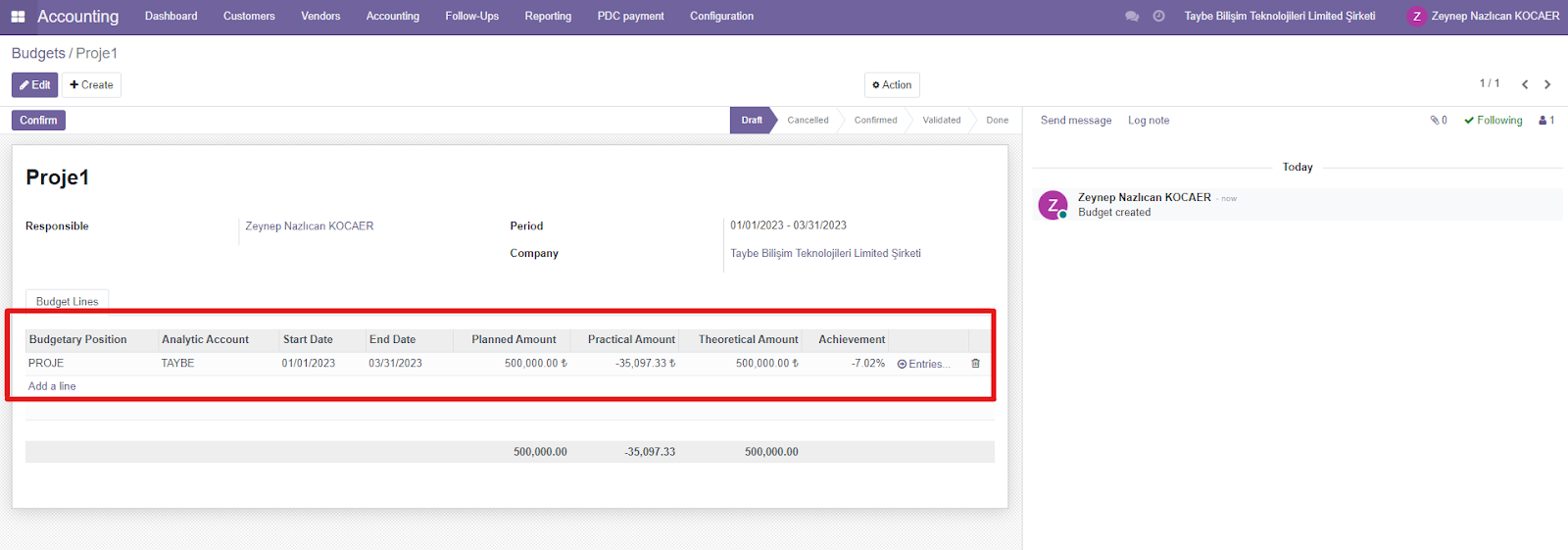Viewport: 1568px width, 550px height.
Task: Click the Zeynep Nazlıcan KOCAER message author
Action: click(x=1145, y=197)
